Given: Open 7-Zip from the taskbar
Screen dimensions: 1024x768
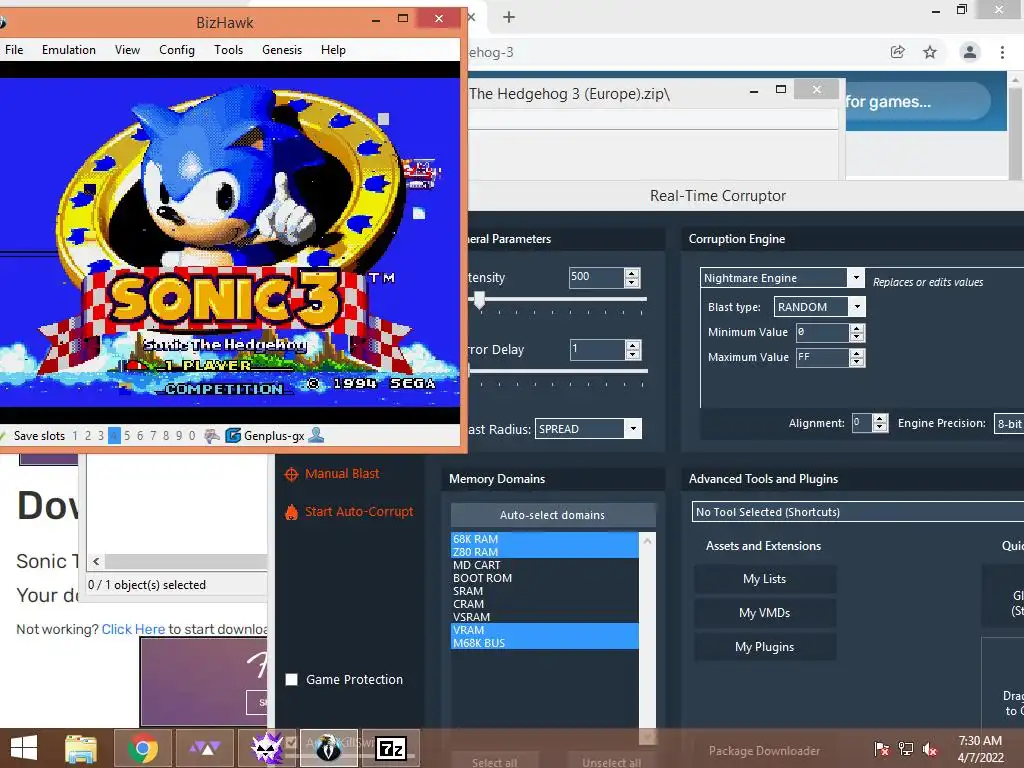Looking at the screenshot, I should pos(391,748).
